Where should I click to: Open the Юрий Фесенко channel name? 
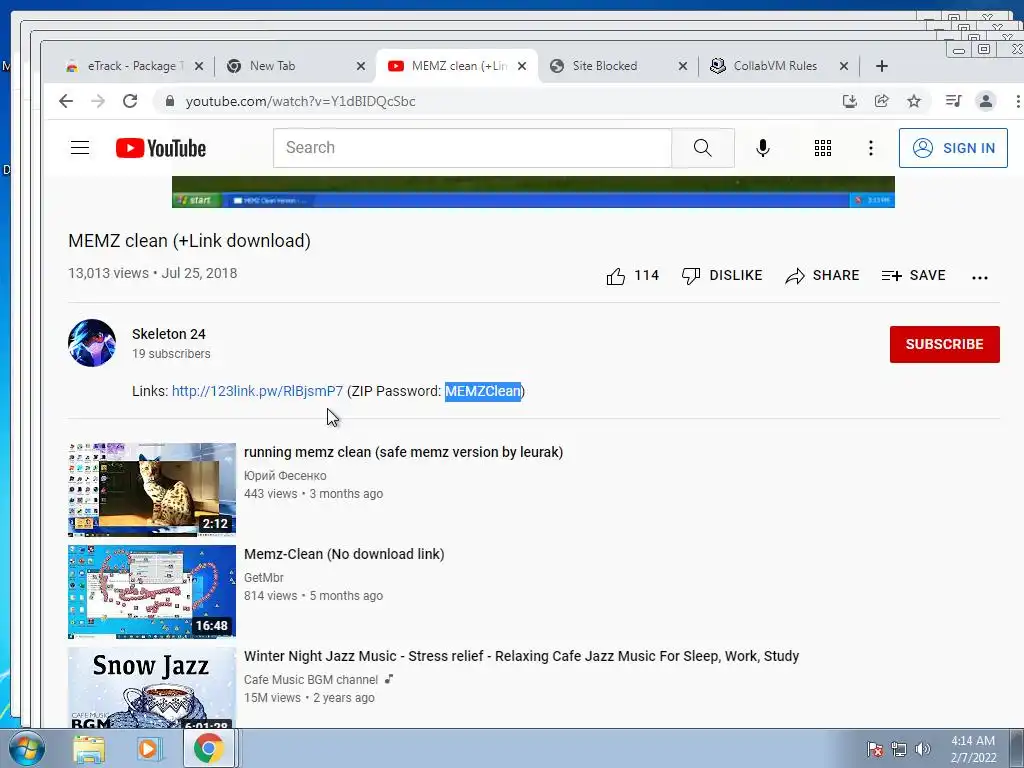click(285, 475)
